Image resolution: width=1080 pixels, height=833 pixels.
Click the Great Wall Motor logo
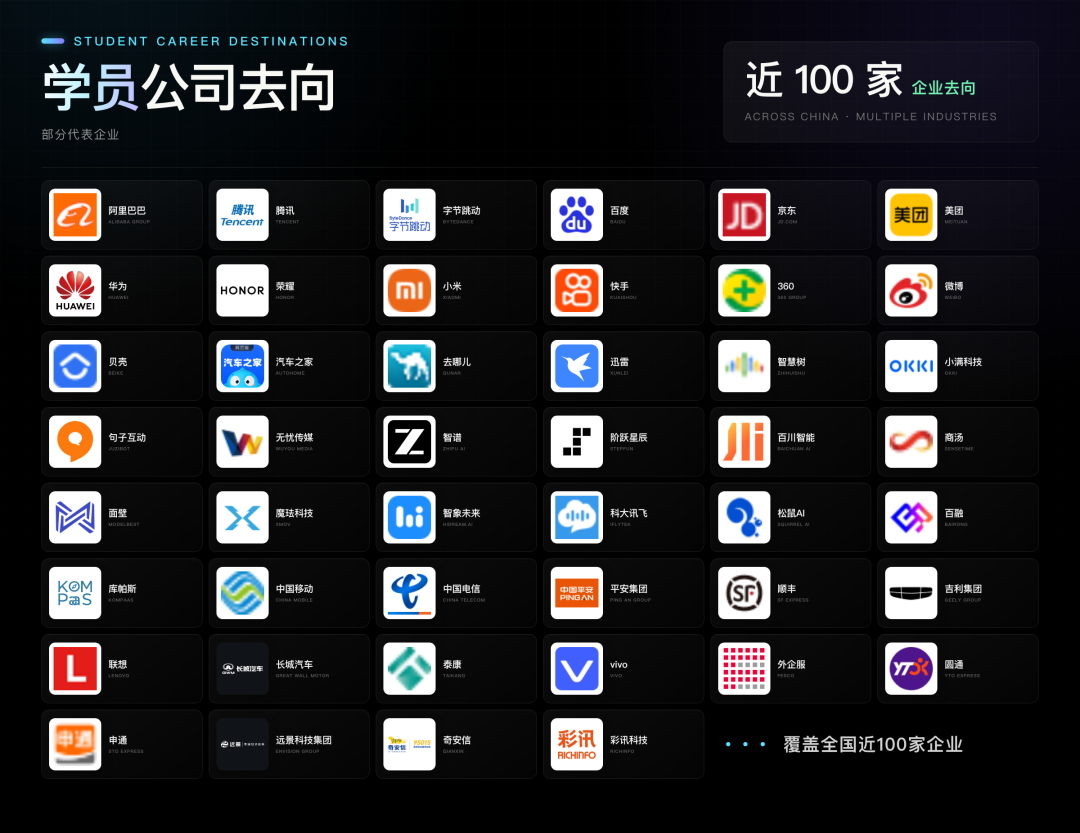click(242, 669)
